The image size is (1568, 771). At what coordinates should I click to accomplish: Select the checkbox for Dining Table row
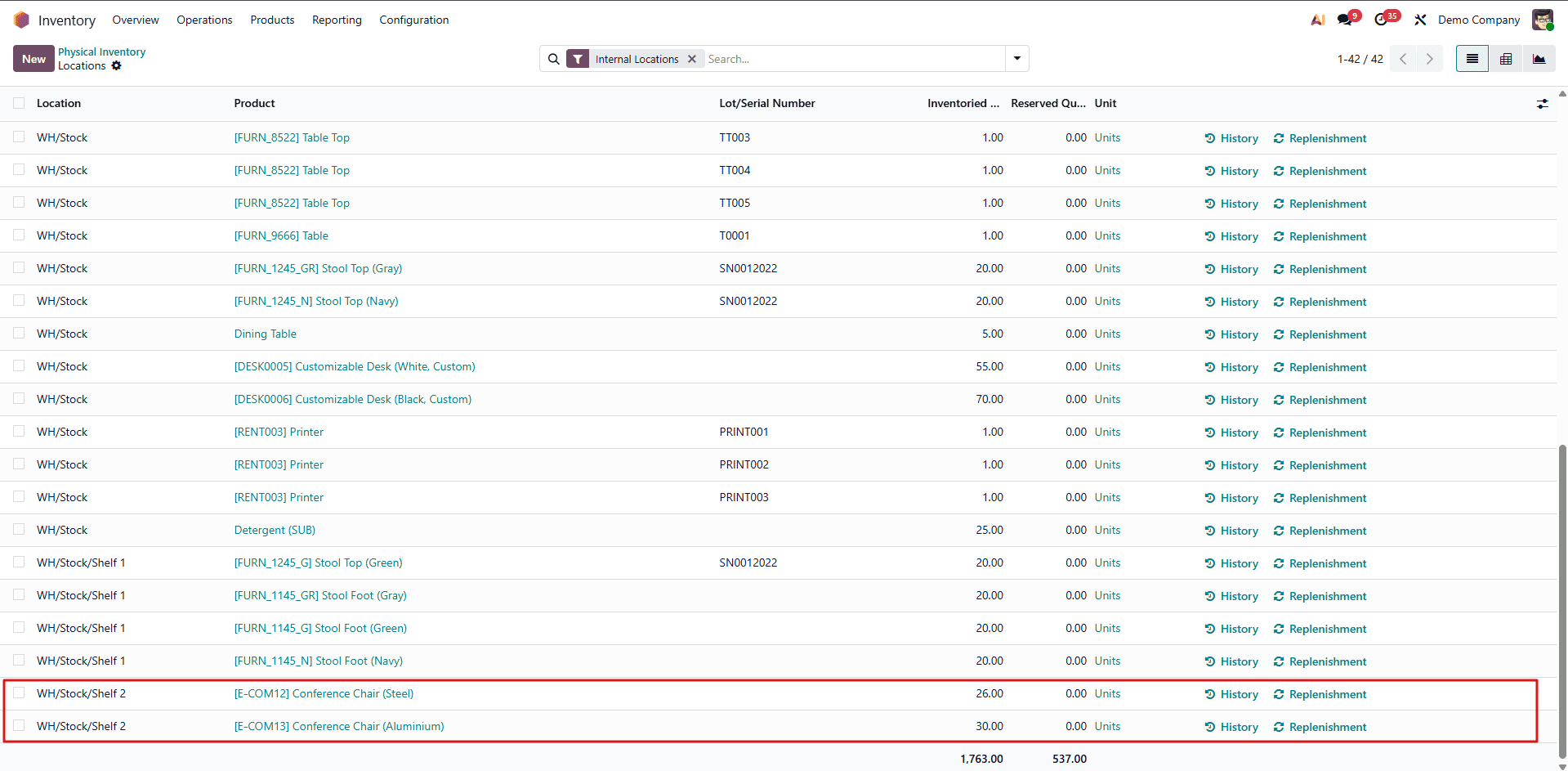pyautogui.click(x=18, y=334)
